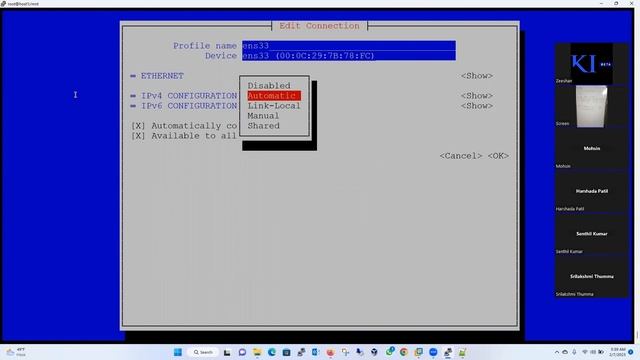Open the taskbar clock and date
Image resolution: width=640 pixels, height=360 pixels.
coord(618,352)
